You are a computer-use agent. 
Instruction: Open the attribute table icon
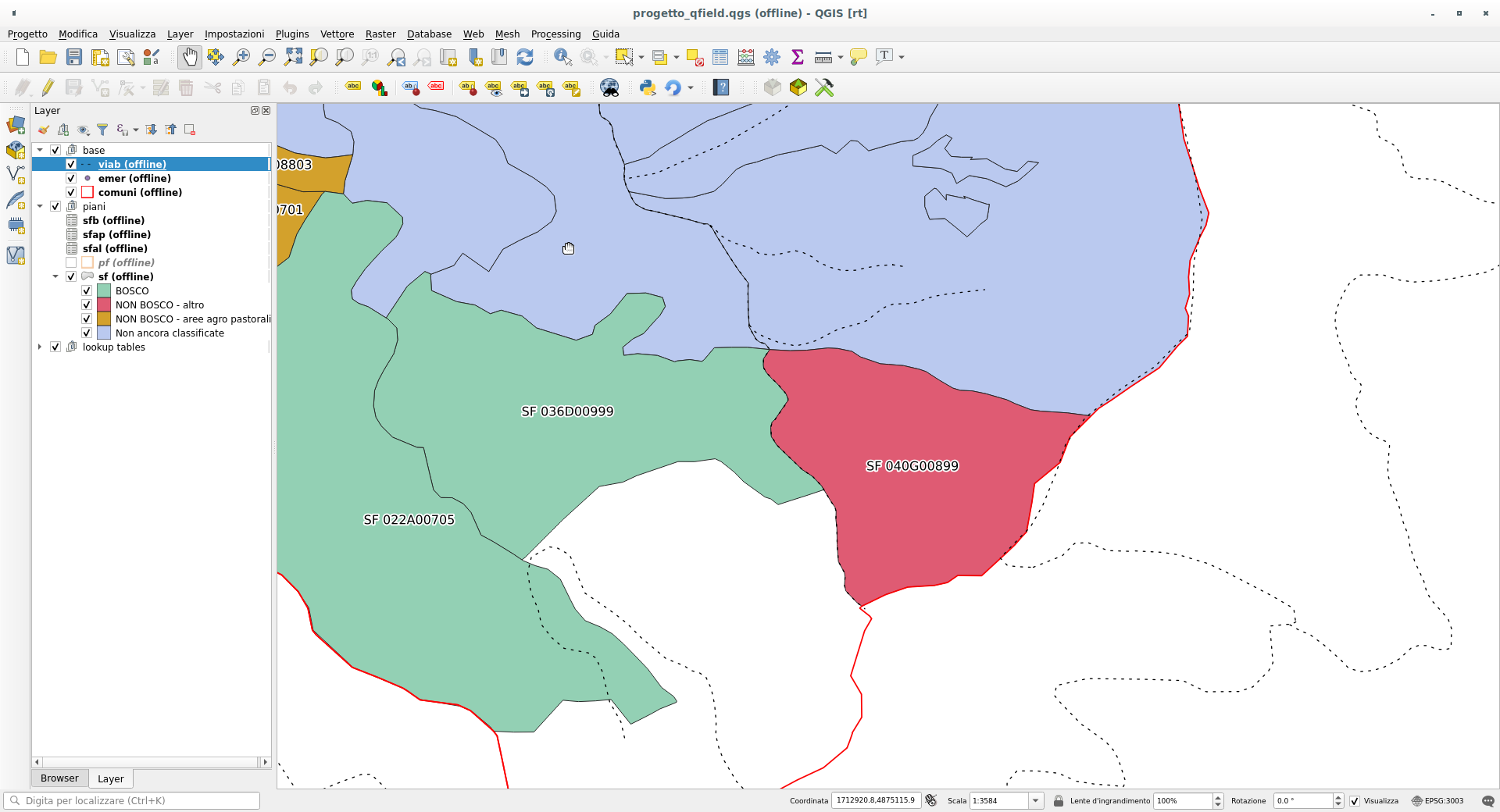720,57
